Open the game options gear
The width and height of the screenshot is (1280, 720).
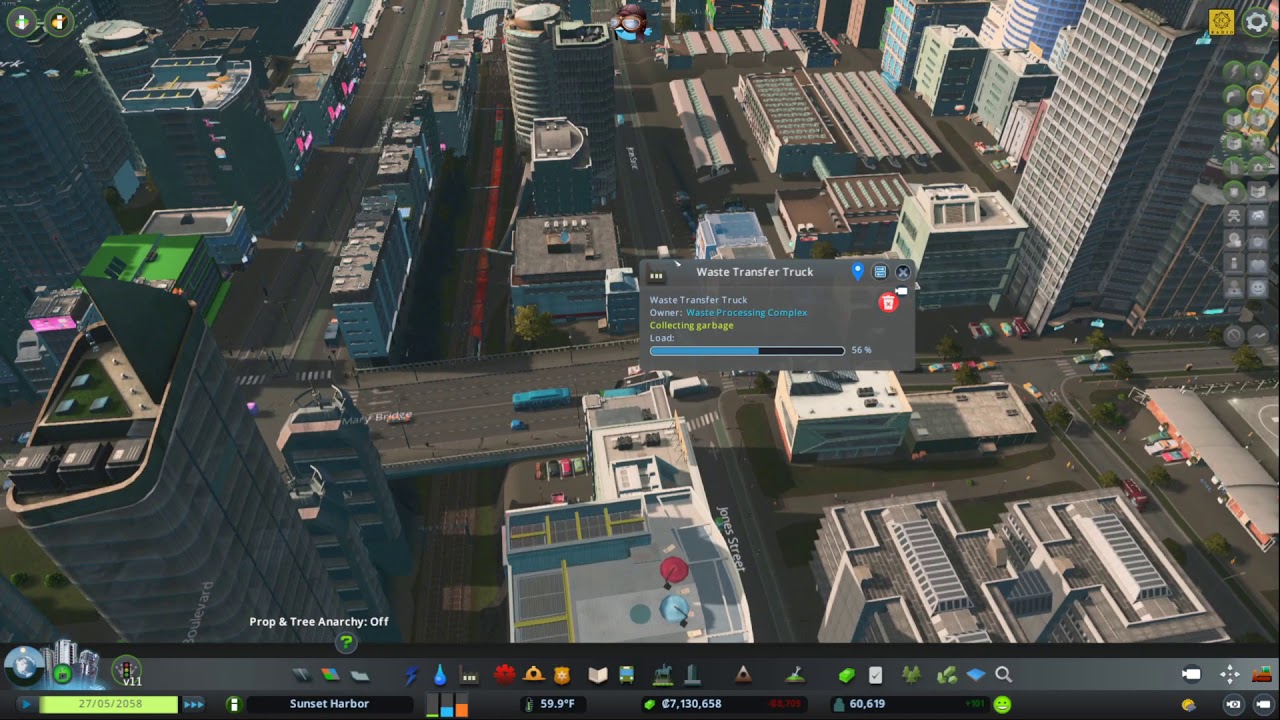click(1256, 22)
